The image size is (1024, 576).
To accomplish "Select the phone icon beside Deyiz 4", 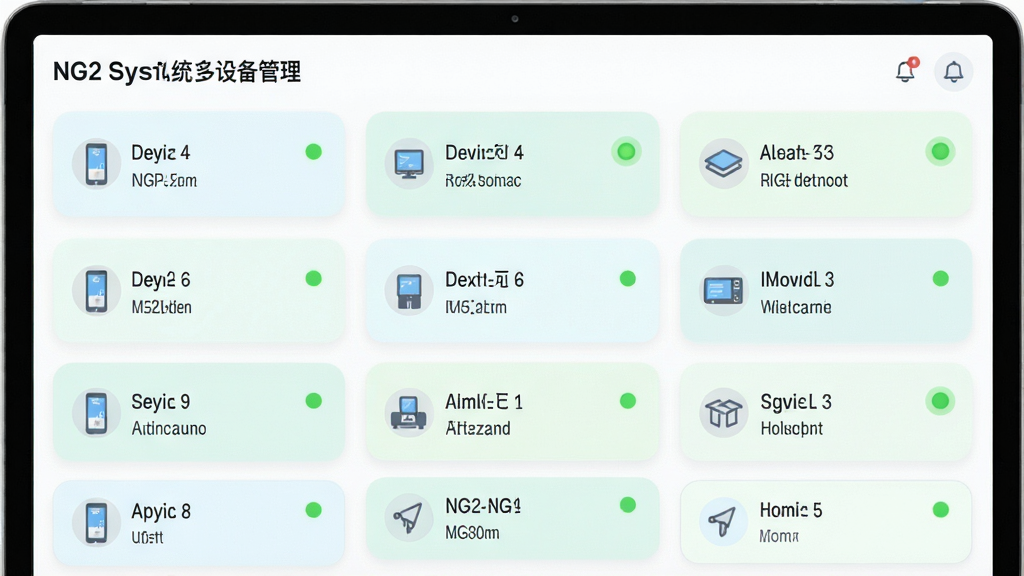I will [97, 163].
